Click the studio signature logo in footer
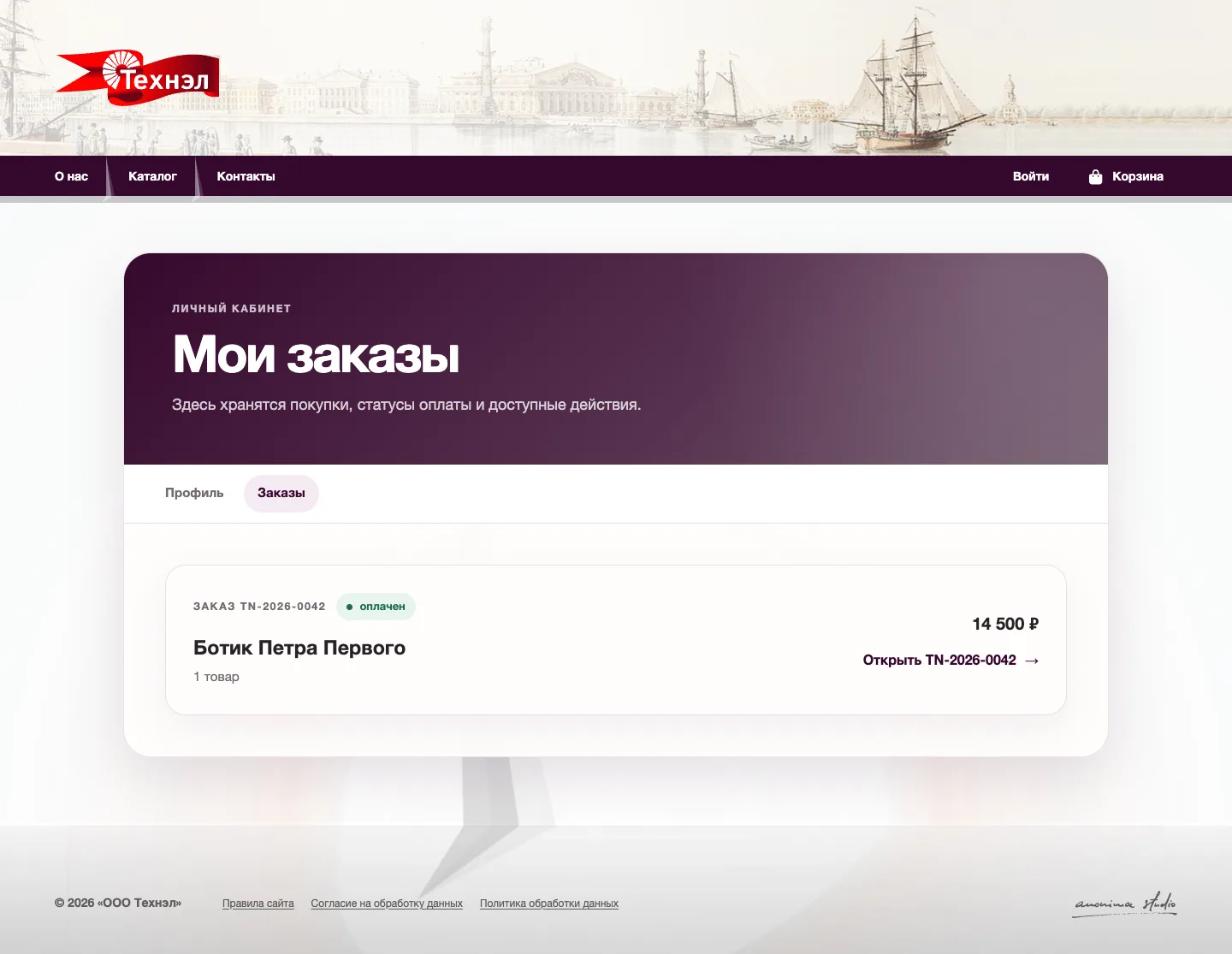The image size is (1232, 954). pos(1125,904)
